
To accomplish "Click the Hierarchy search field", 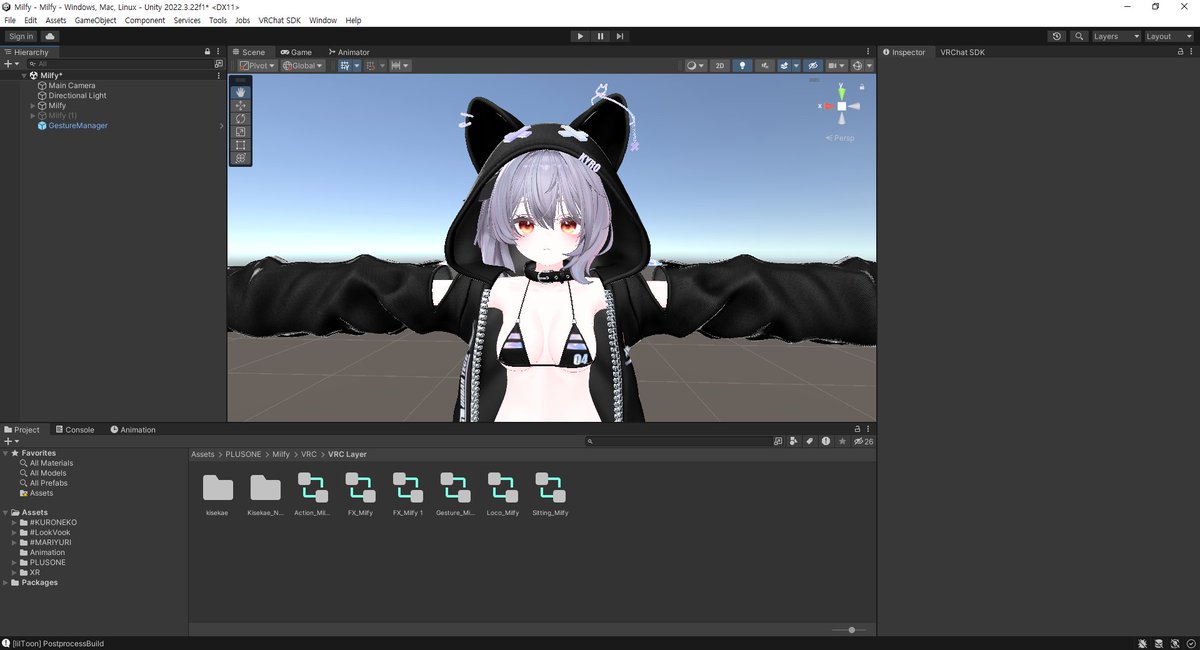I will click(120, 63).
